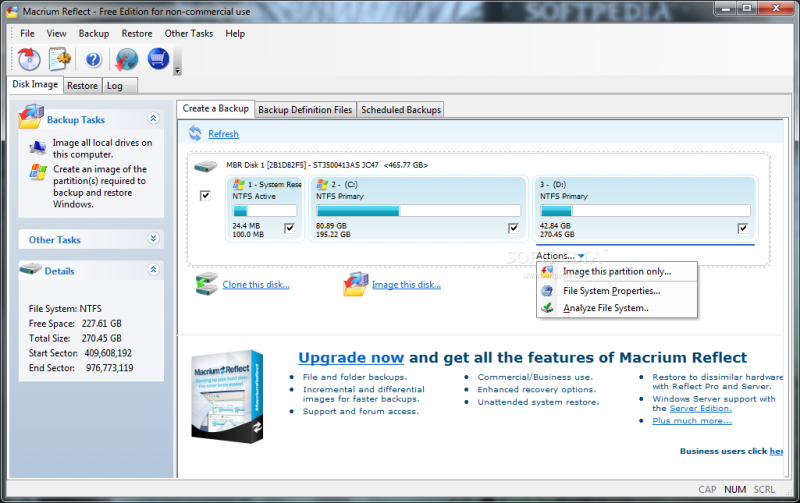Uncheck the D: partition checkbox
The width and height of the screenshot is (800, 503).
pyautogui.click(x=743, y=228)
